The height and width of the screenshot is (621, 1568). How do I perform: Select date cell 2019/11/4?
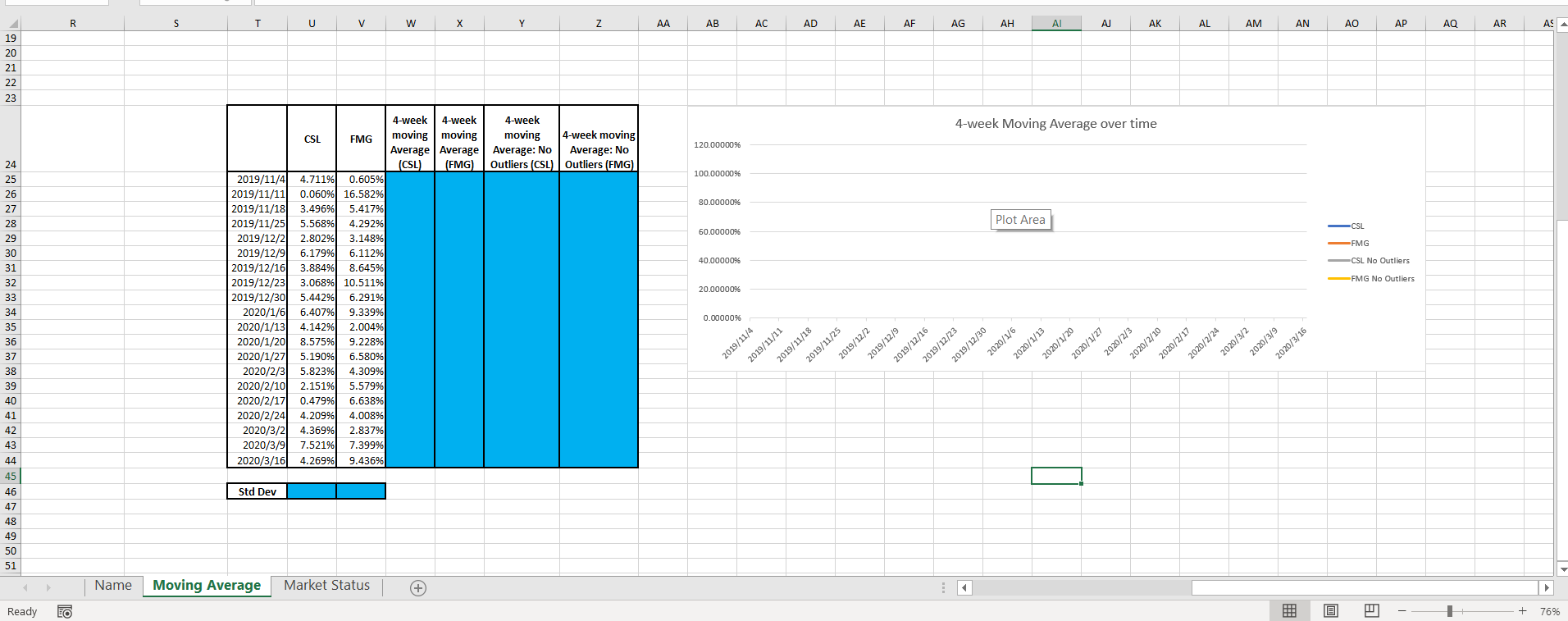pyautogui.click(x=258, y=179)
